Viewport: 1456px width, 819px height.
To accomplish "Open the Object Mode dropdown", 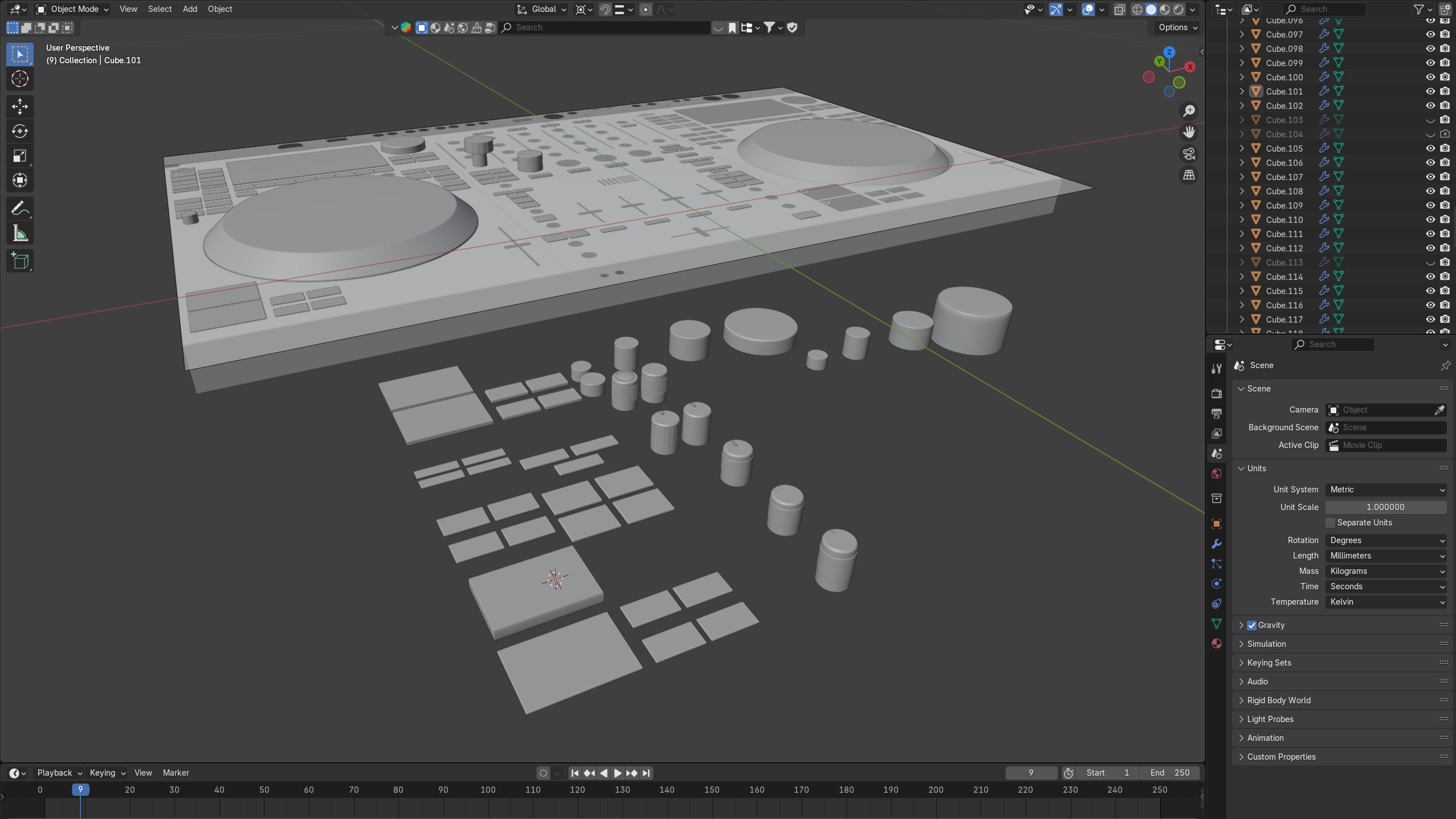I will (72, 9).
